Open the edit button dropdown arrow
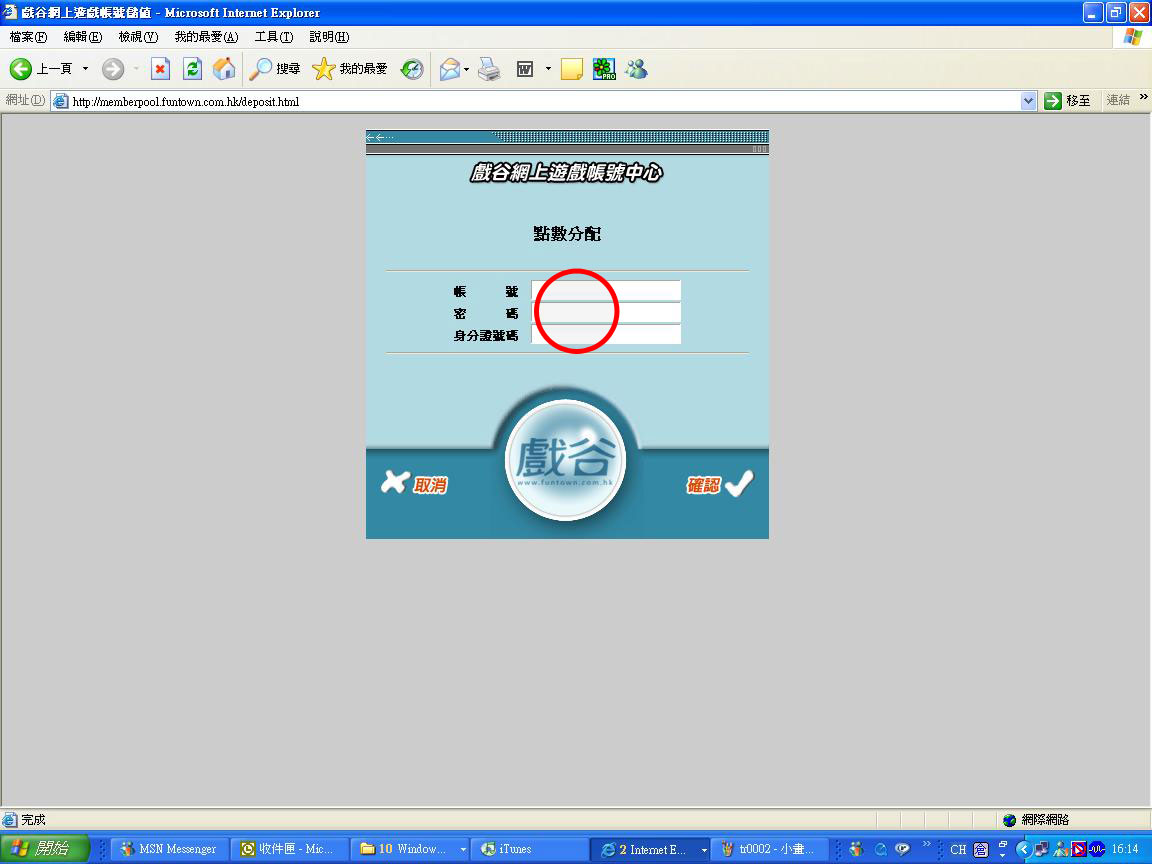 548,69
